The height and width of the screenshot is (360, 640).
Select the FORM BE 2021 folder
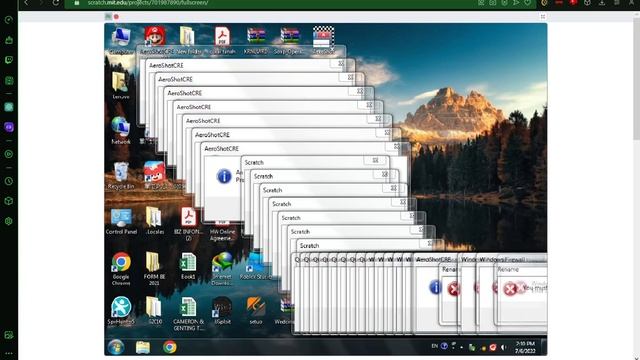154,269
